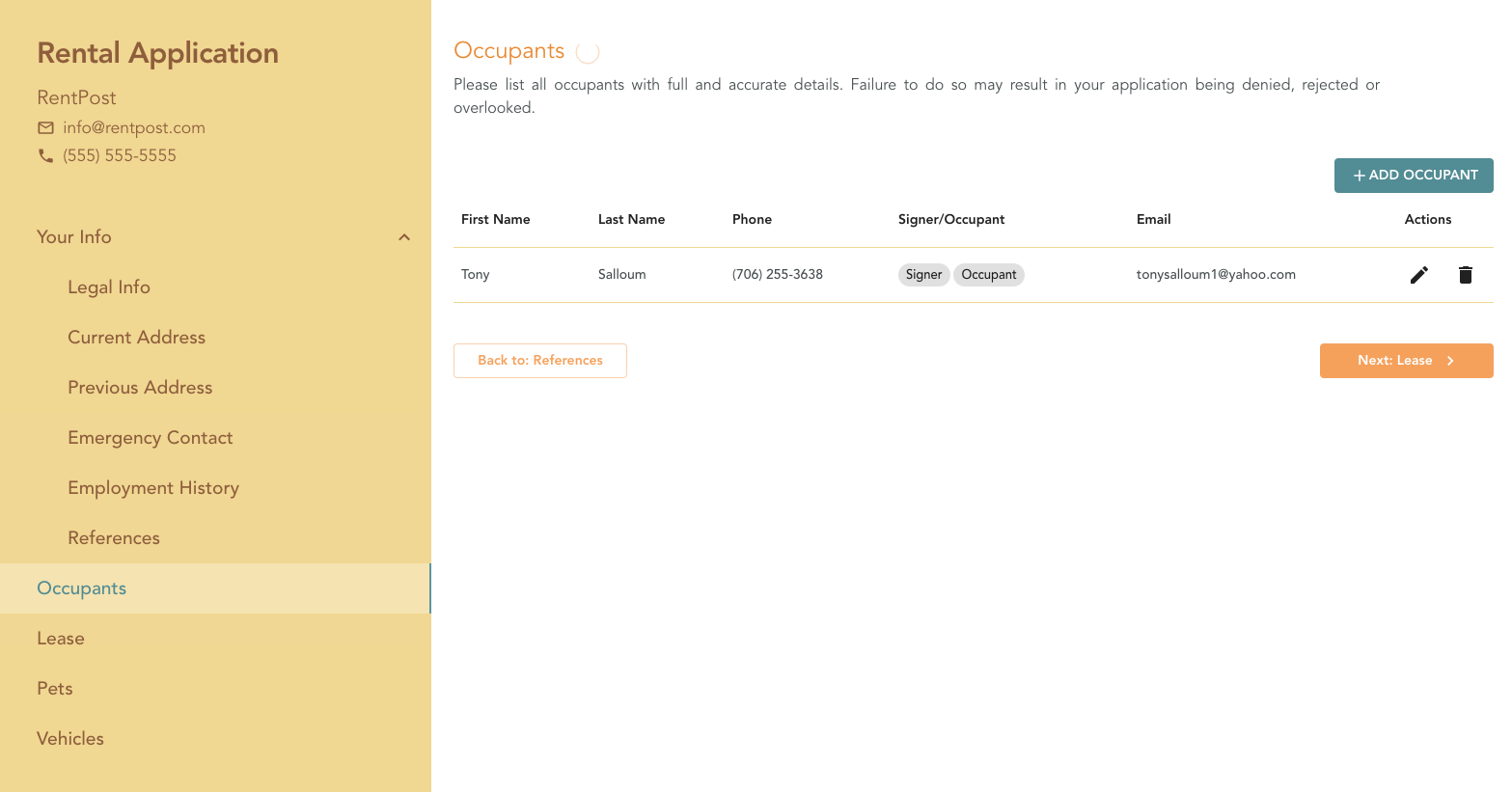
Task: Click the info@rentpost.com email link
Action: pos(134,127)
